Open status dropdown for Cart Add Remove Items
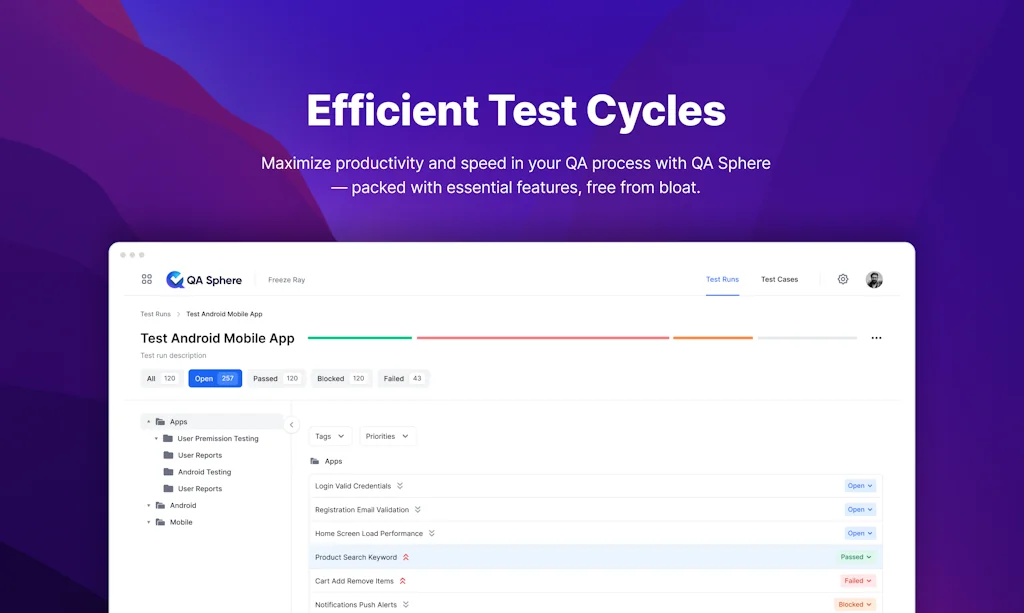The height and width of the screenshot is (613, 1024). (x=858, y=581)
